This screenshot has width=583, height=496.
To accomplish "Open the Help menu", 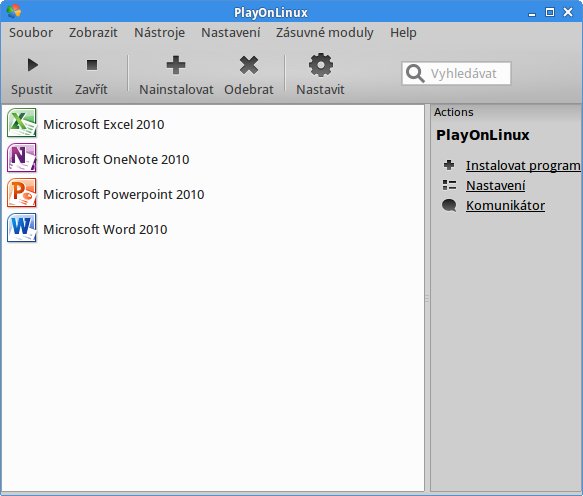I will click(403, 33).
